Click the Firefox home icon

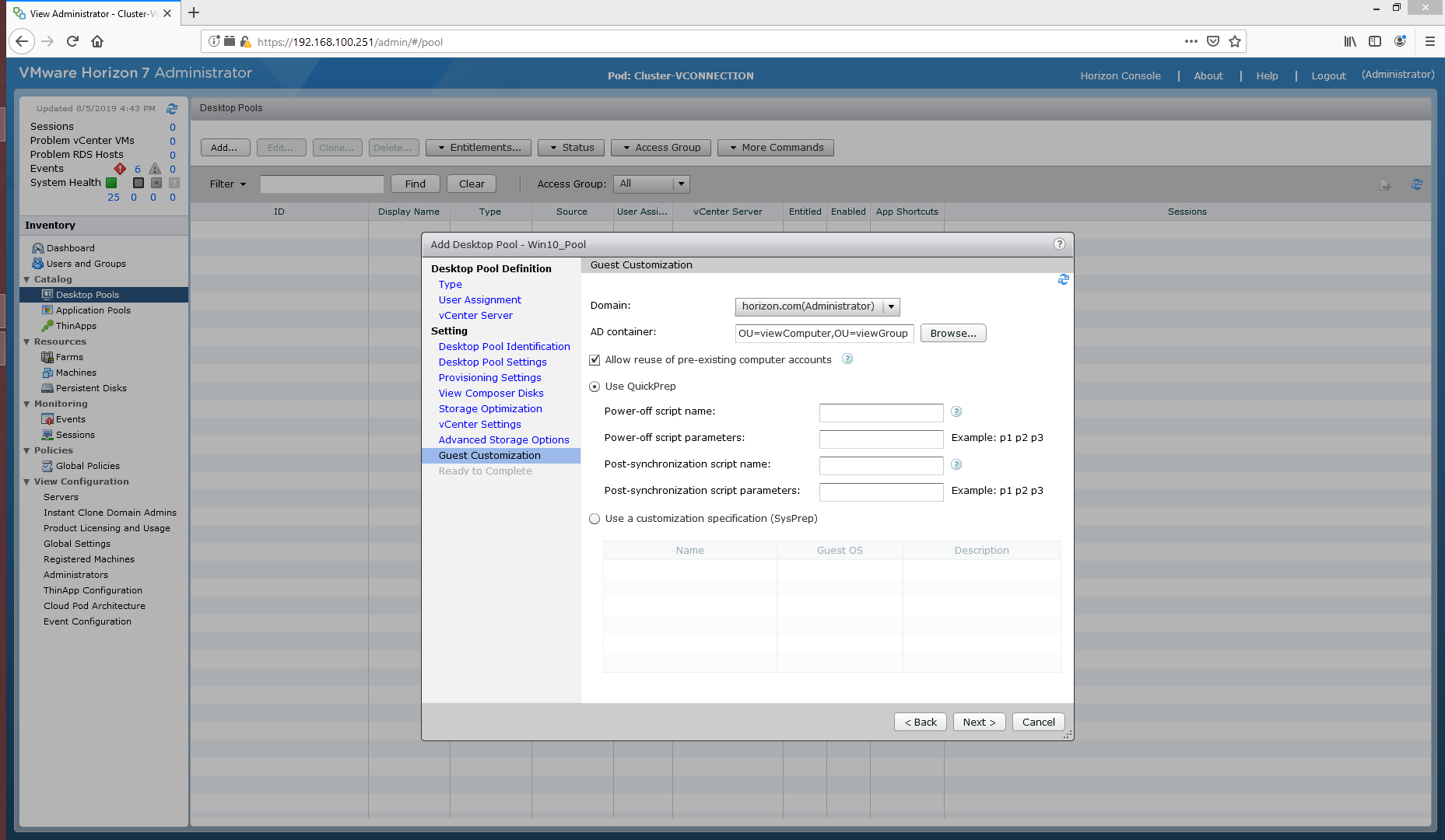pyautogui.click(x=97, y=42)
